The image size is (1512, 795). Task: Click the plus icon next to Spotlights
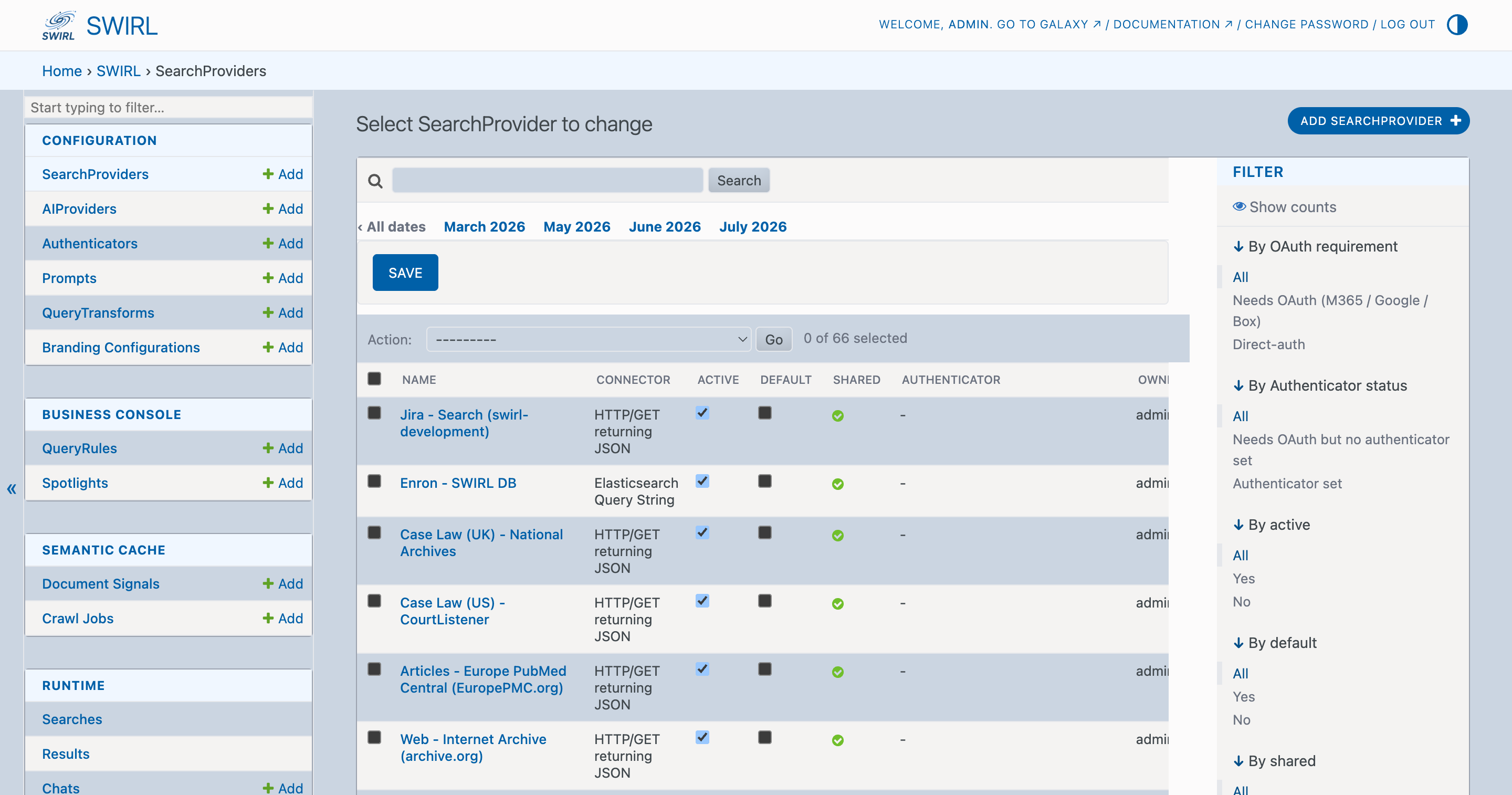268,483
